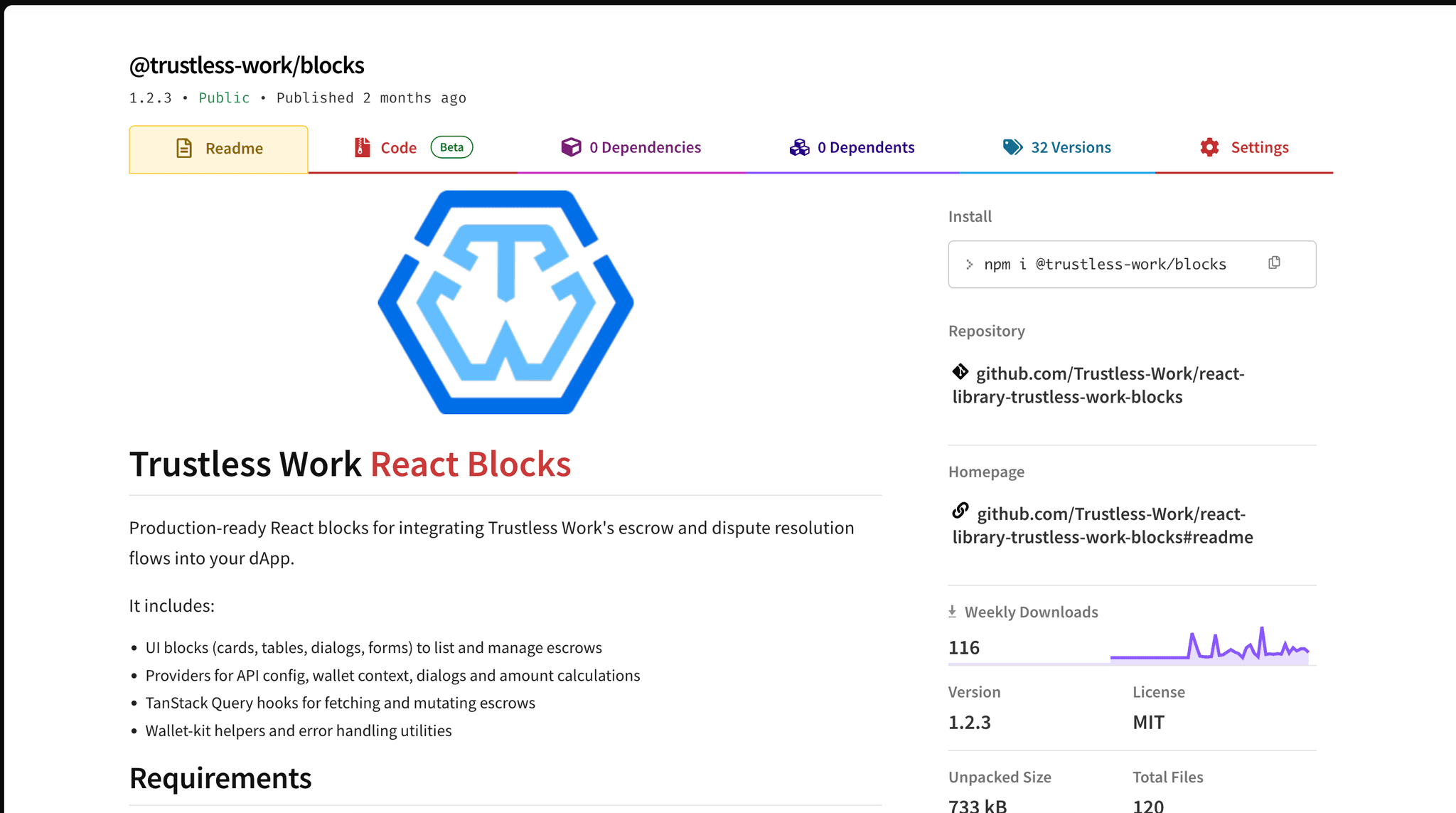Click the License section label

pyautogui.click(x=1159, y=692)
